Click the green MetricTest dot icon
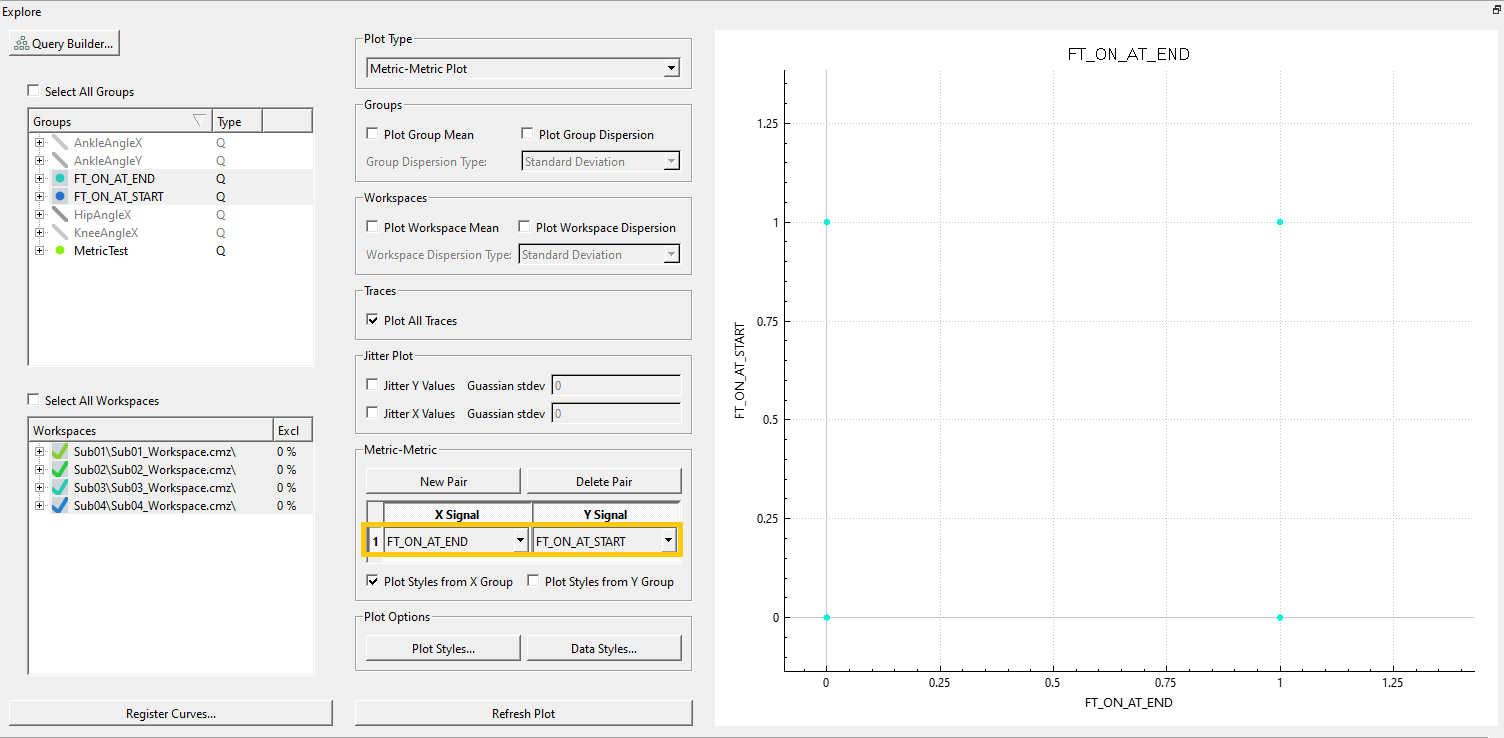1504x738 pixels. (60, 251)
